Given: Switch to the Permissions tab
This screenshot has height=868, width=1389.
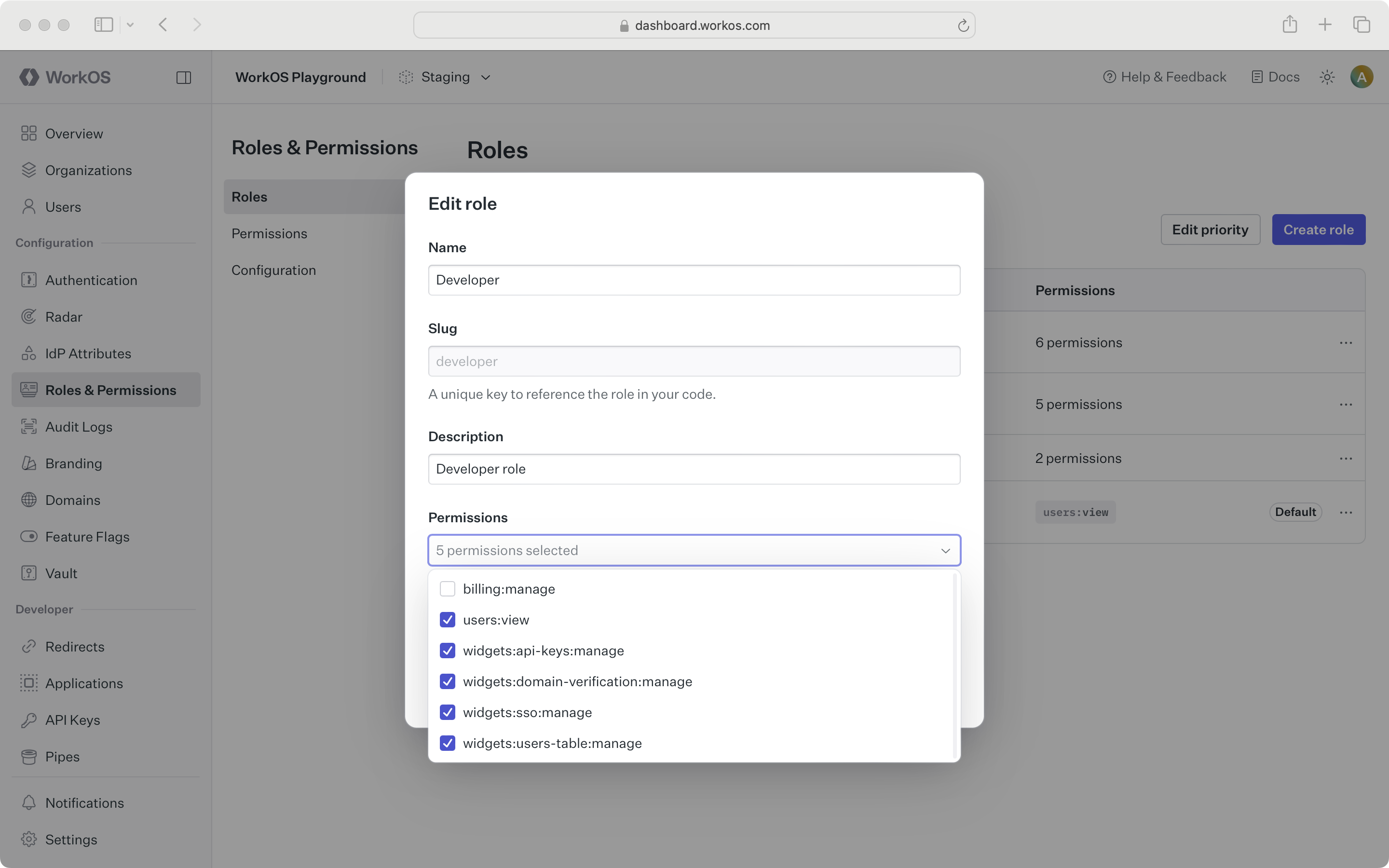Looking at the screenshot, I should click(x=269, y=233).
